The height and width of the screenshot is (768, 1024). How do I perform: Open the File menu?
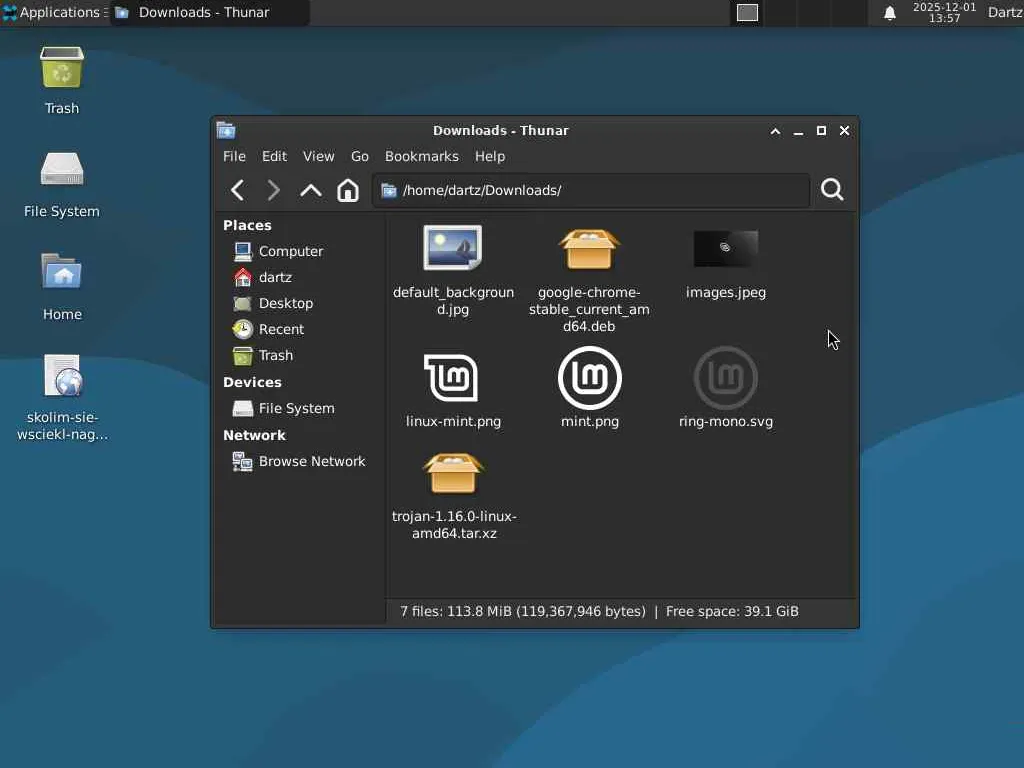234,156
